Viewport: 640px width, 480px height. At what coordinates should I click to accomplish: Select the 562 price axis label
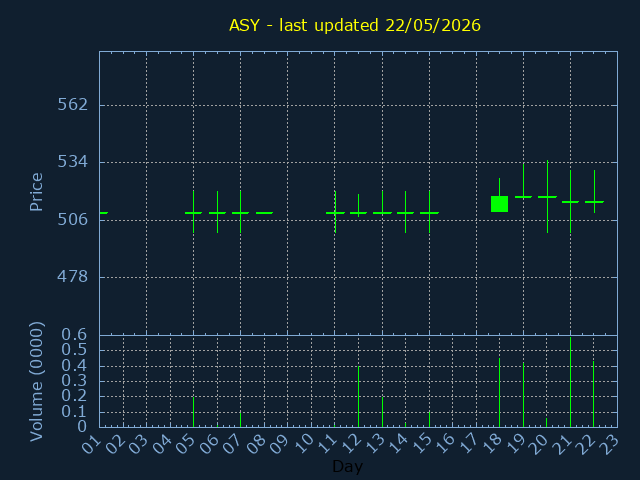tap(73, 105)
